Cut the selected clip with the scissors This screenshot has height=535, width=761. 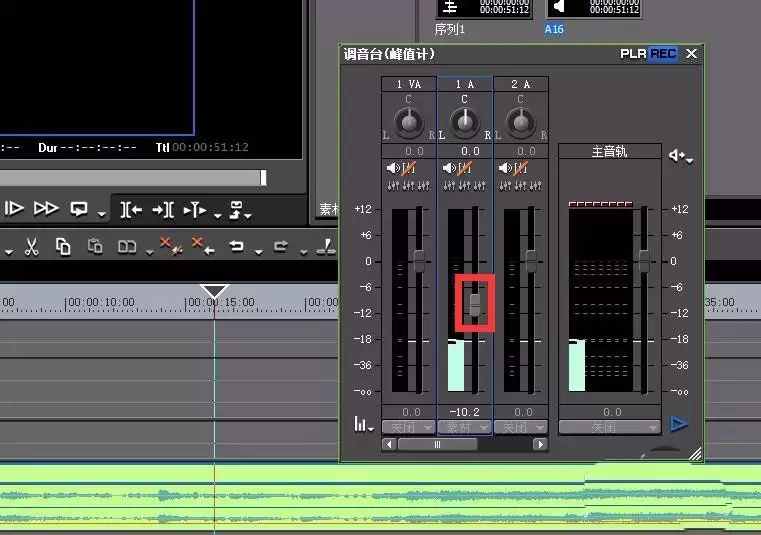click(32, 247)
